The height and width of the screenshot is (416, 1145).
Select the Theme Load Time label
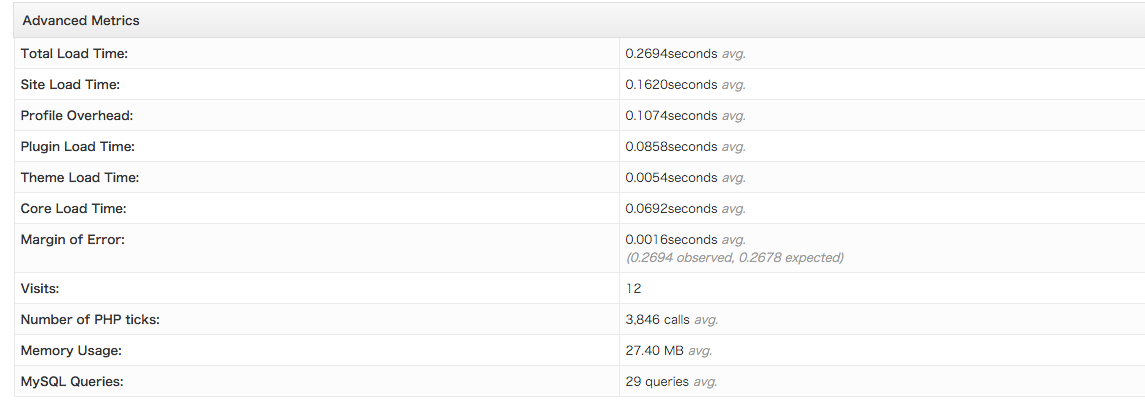click(x=80, y=177)
